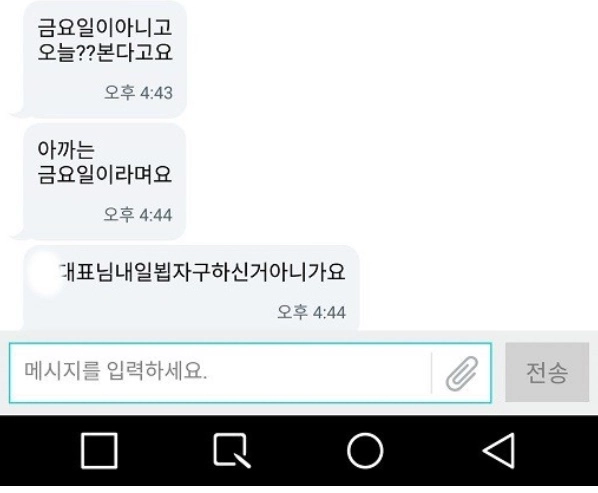
Task: Click the 오후 4:44 timestamp in the last message
Action: 311,312
